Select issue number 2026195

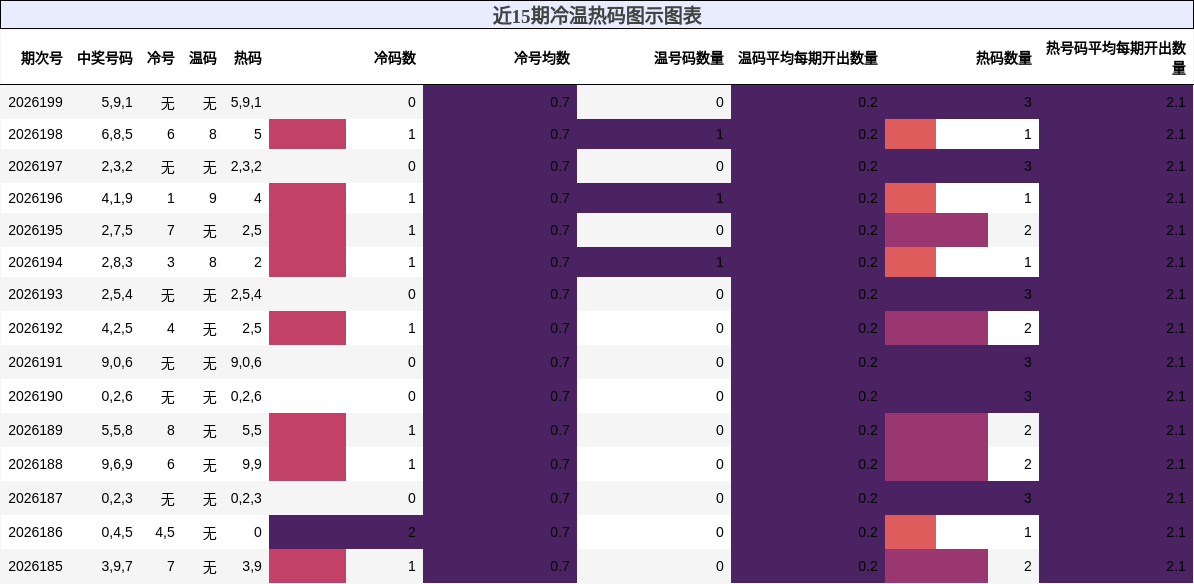coord(36,230)
